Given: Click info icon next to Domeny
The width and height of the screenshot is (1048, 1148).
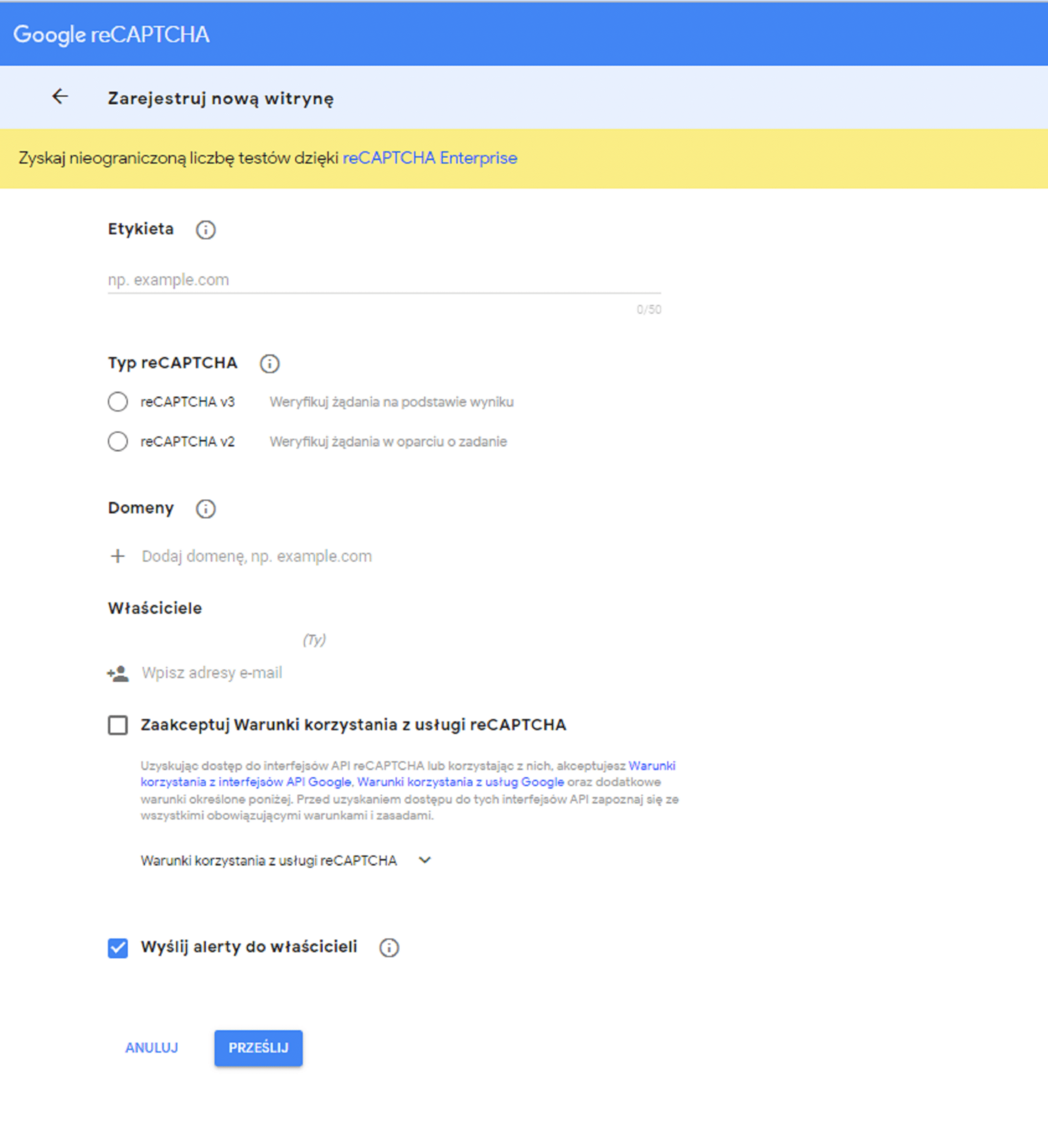Looking at the screenshot, I should click(x=206, y=509).
